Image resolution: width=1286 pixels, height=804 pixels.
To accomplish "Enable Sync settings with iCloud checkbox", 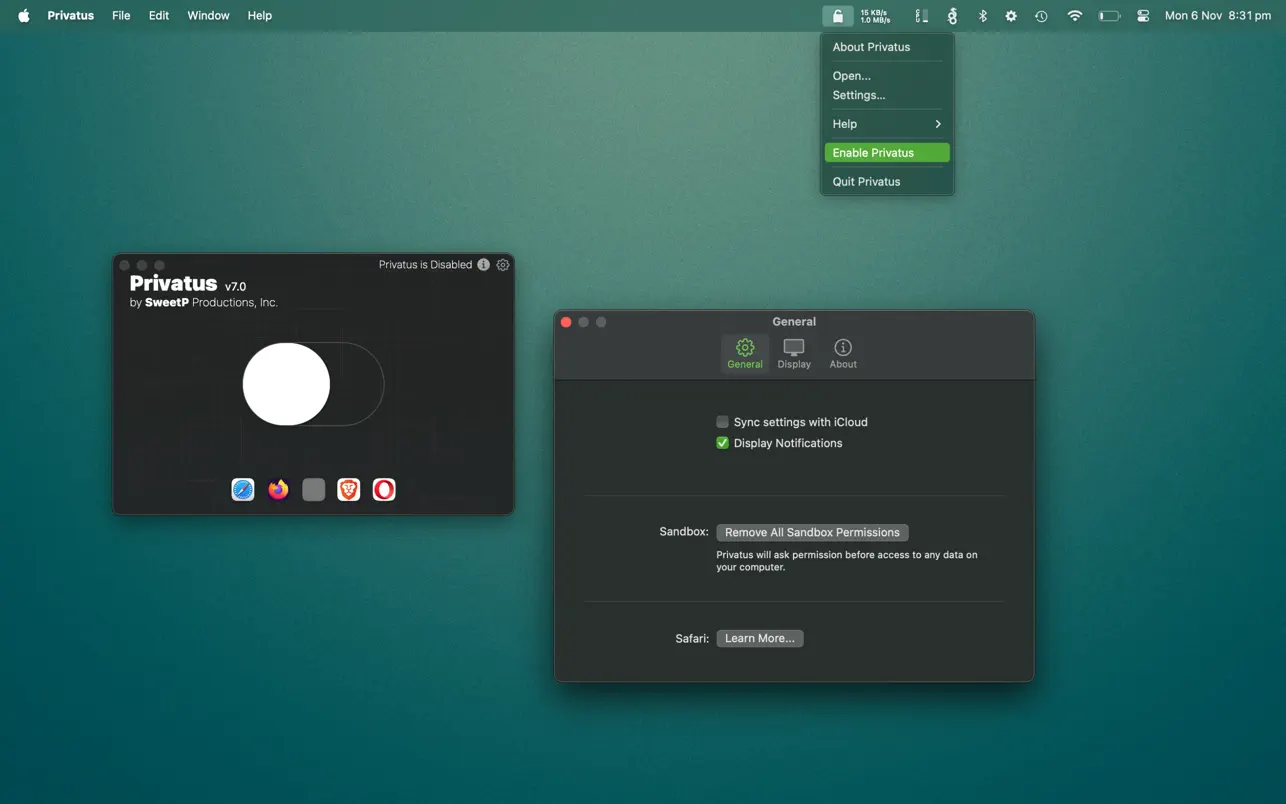I will pos(722,422).
